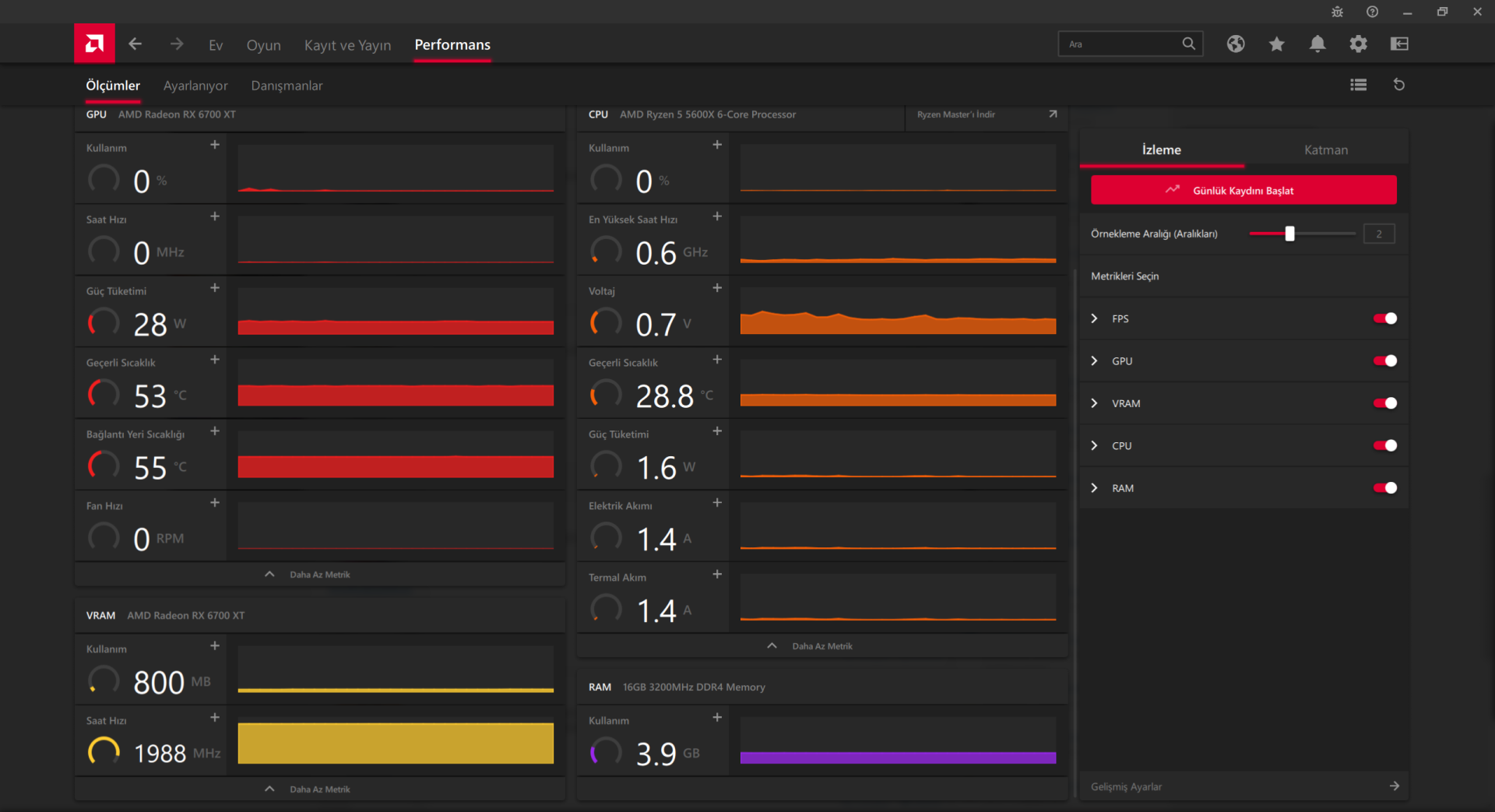Screen dimensions: 1495x812
Task: Toggle FPS metric tracking off
Action: tap(1385, 318)
